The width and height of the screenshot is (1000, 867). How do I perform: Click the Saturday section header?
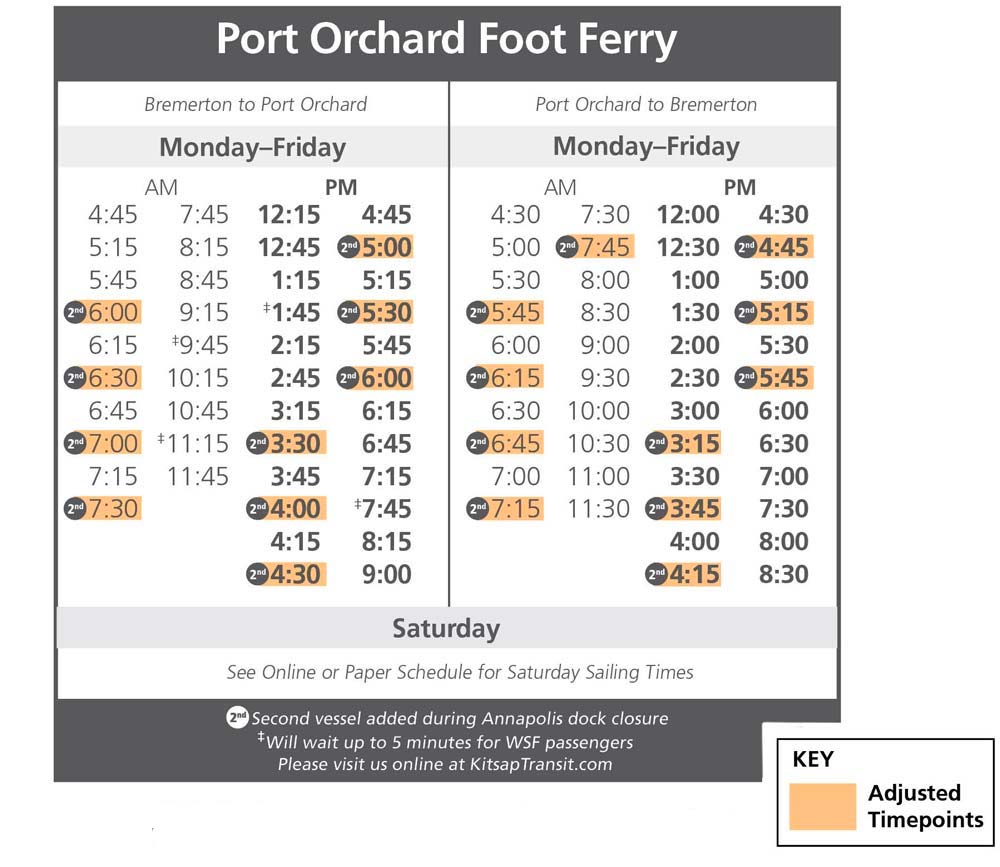pos(446,628)
